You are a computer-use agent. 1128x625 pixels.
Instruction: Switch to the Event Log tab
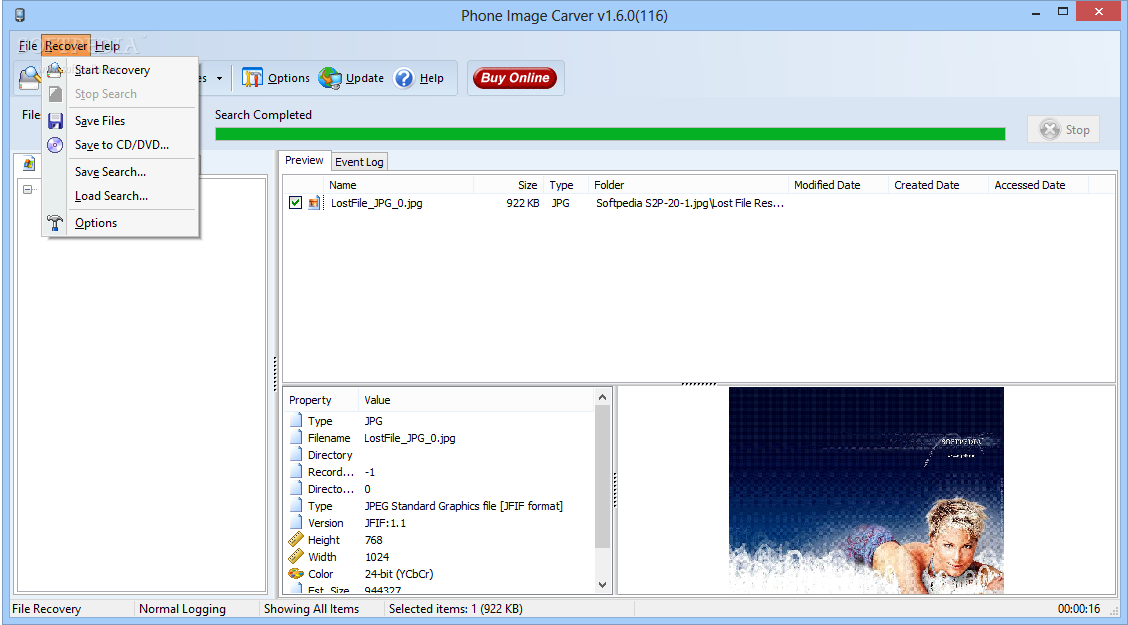[x=359, y=162]
